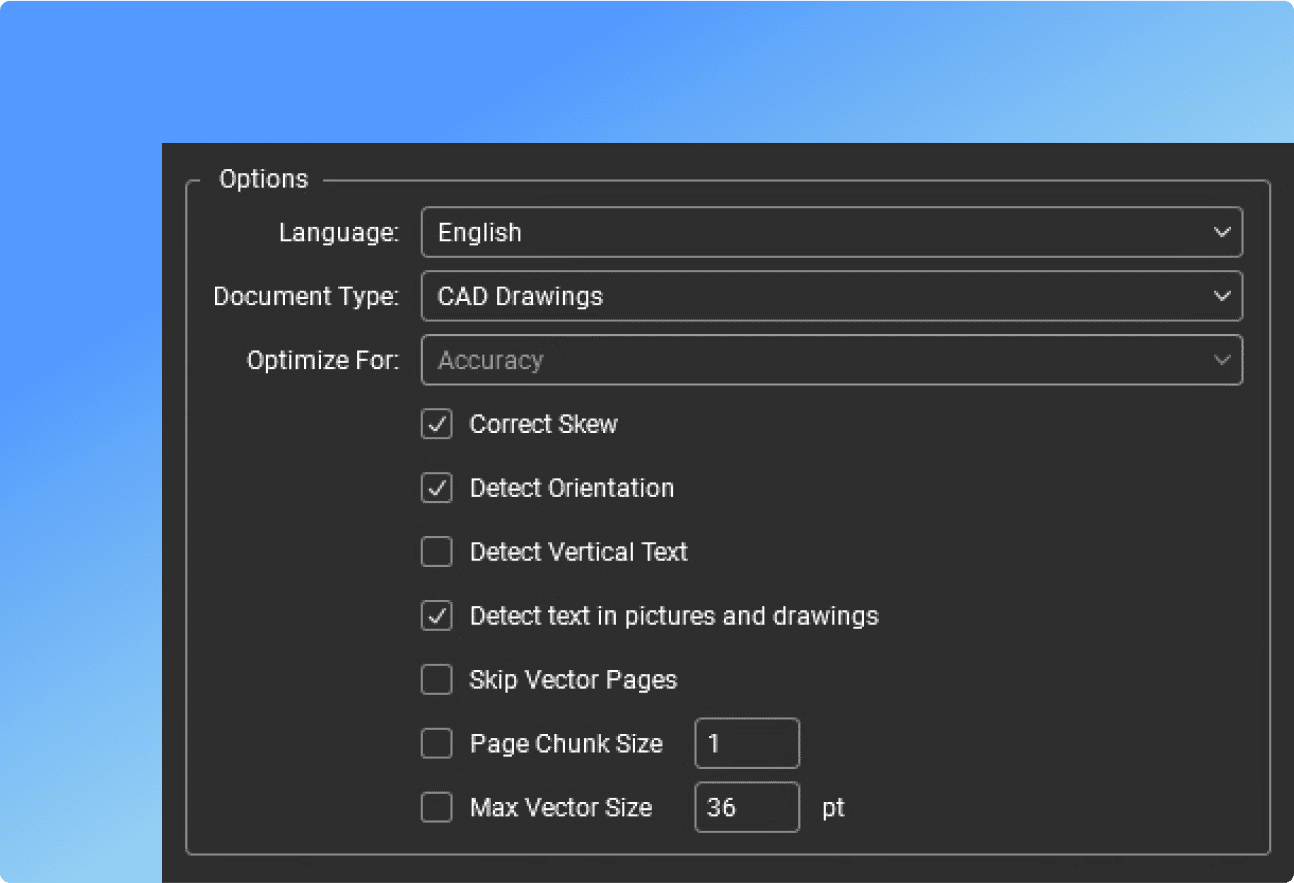Image resolution: width=1294 pixels, height=883 pixels.
Task: Open the Language dropdown showing English
Action: (x=830, y=232)
